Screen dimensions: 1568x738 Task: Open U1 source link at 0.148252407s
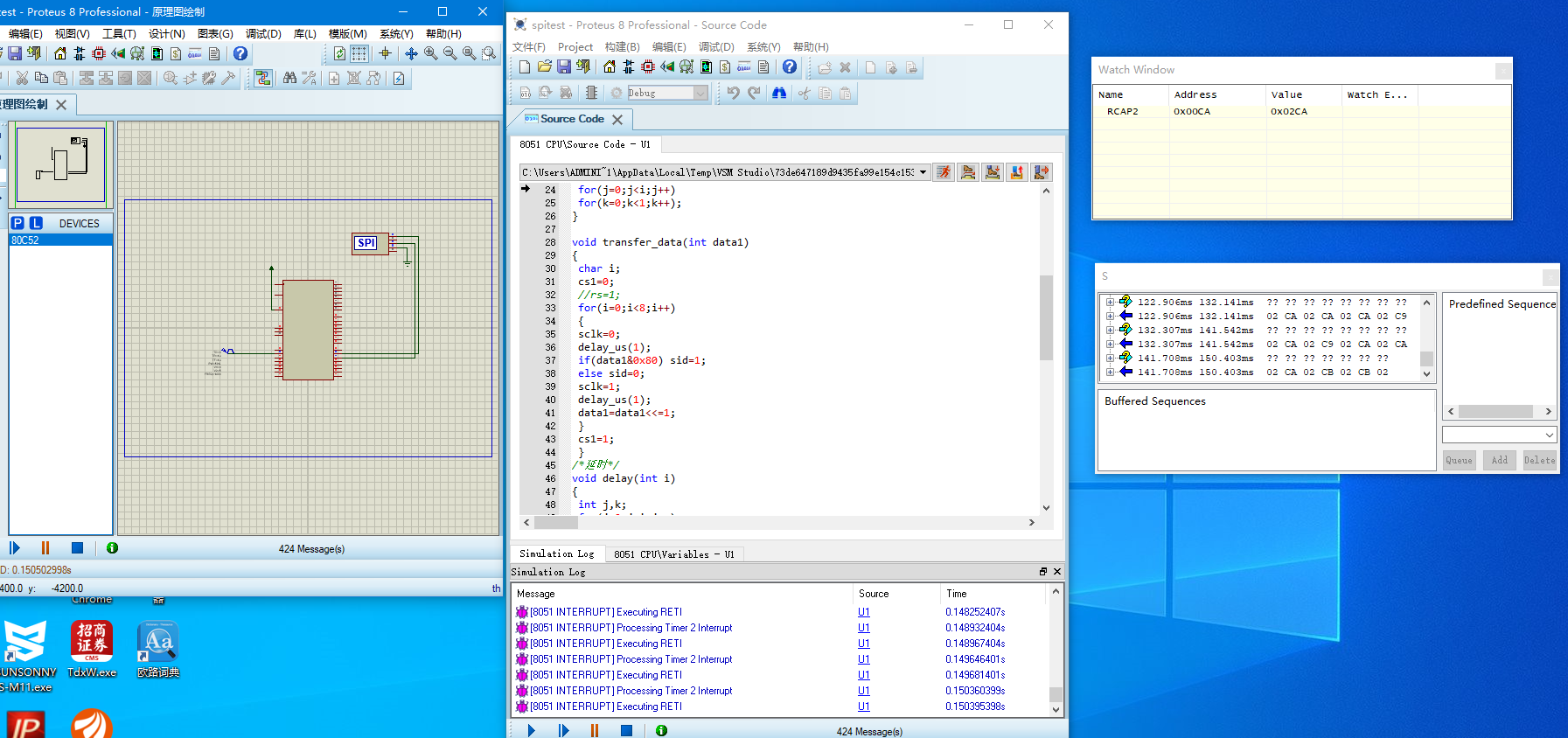pyautogui.click(x=863, y=612)
